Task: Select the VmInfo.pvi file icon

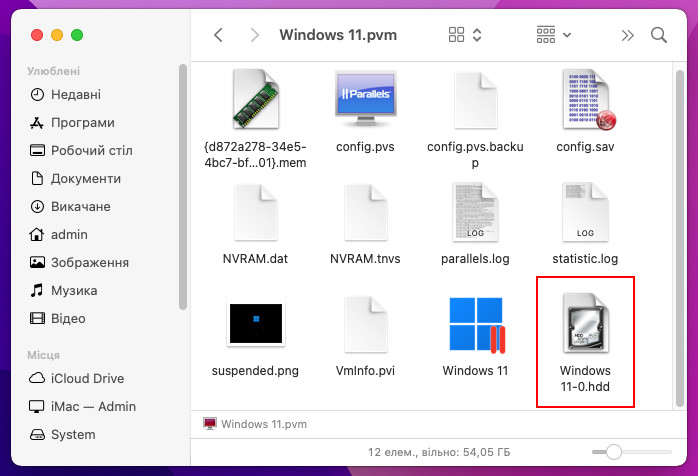Action: click(x=365, y=324)
